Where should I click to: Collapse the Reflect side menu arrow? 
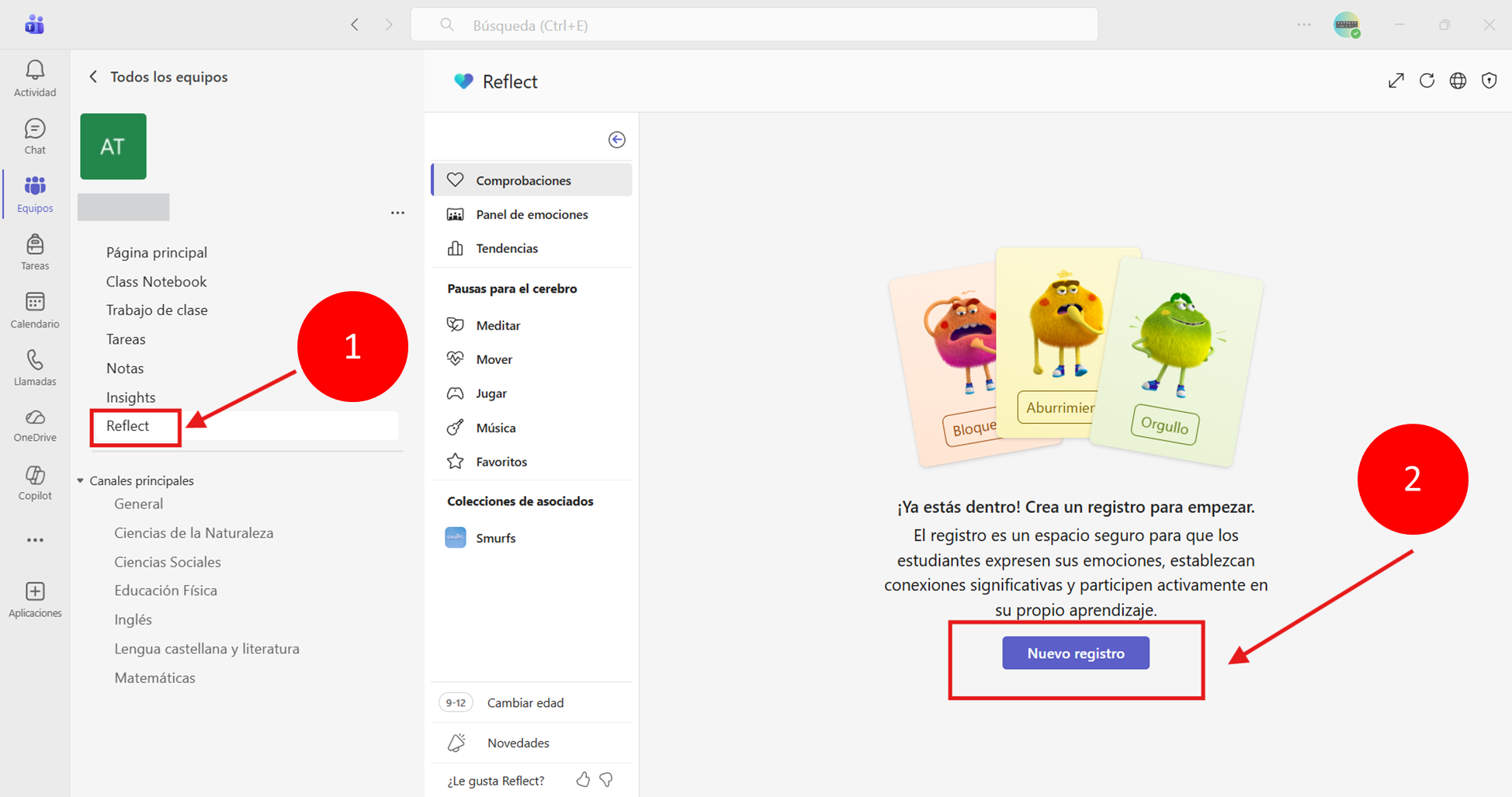click(617, 140)
